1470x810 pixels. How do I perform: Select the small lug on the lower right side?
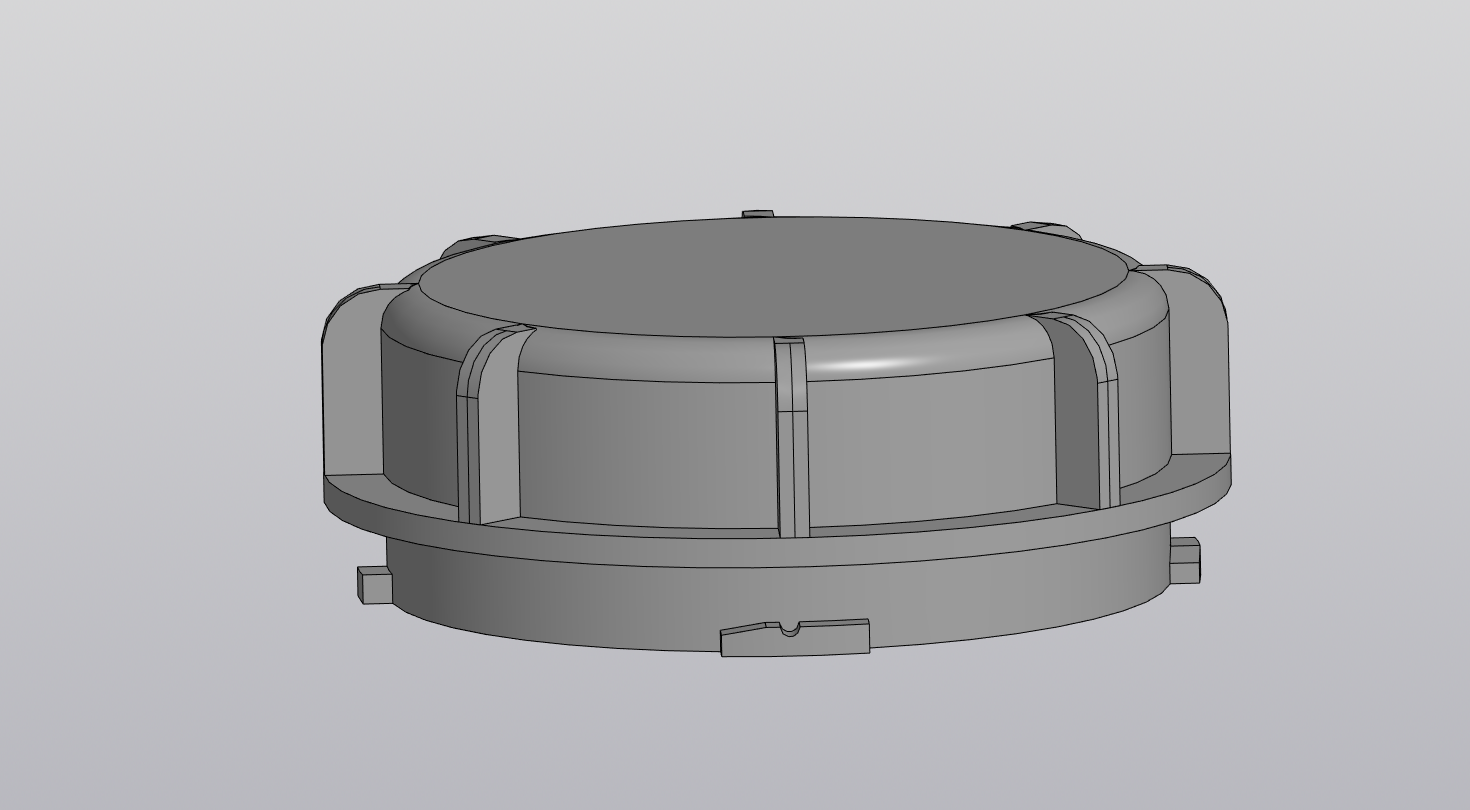pos(1184,560)
